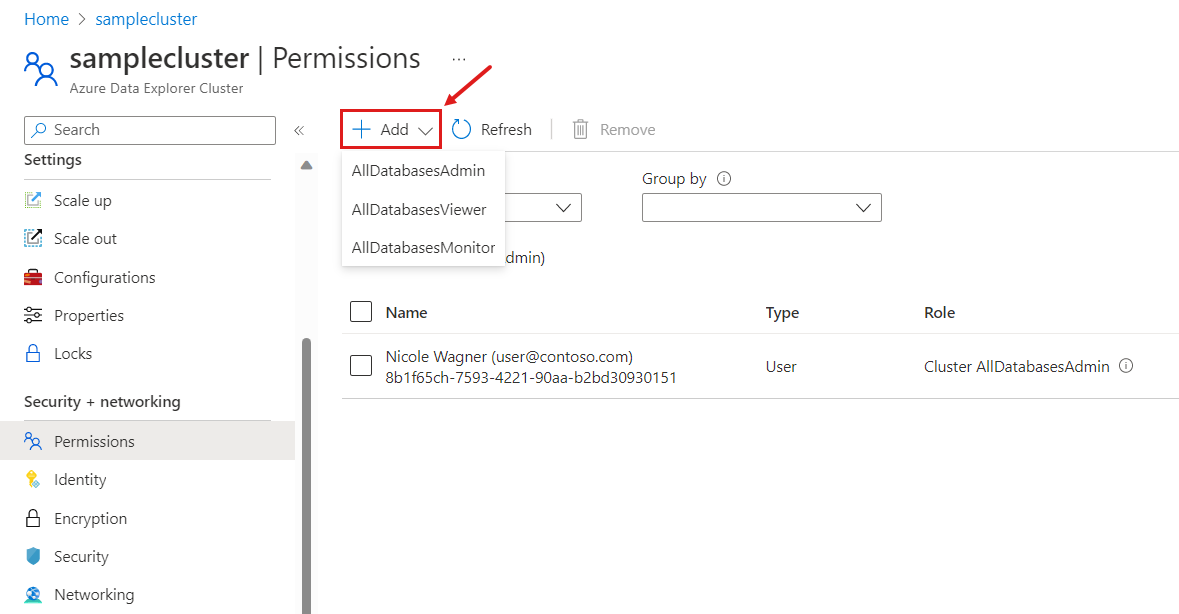Open Configurations toolbox icon
The image size is (1179, 614).
34,277
